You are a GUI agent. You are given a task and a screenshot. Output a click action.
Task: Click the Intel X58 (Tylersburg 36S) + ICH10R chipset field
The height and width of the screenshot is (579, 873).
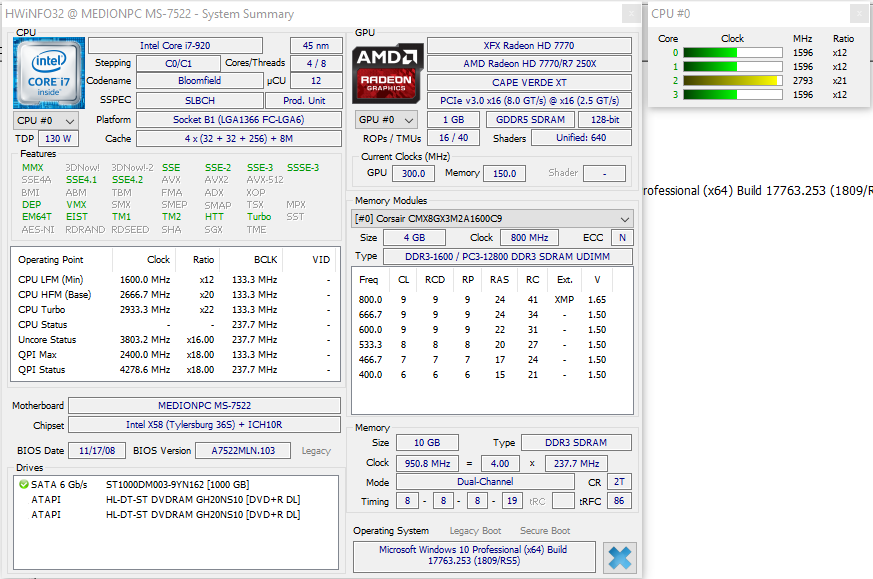[x=204, y=425]
